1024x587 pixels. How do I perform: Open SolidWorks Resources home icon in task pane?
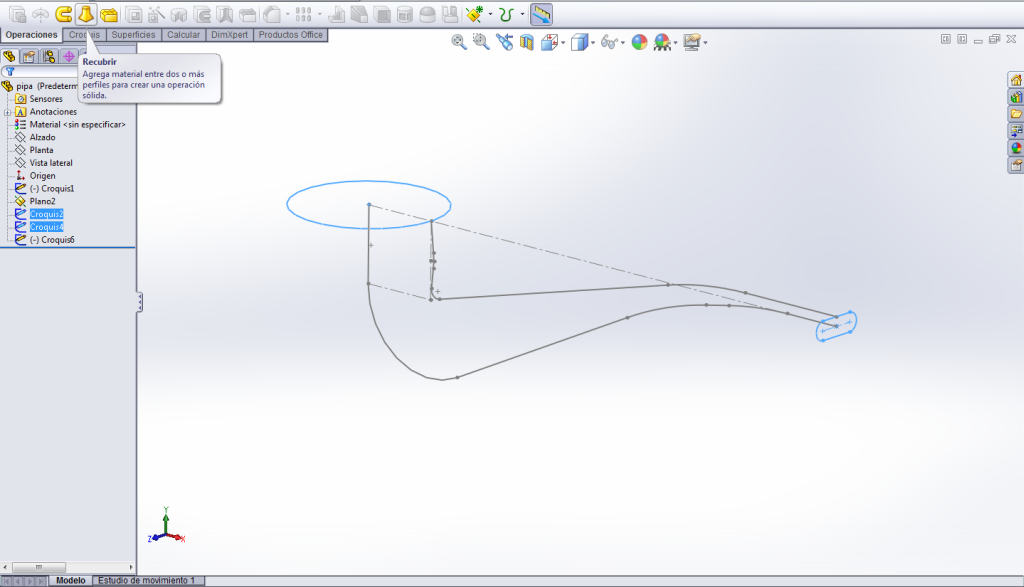[x=1016, y=81]
